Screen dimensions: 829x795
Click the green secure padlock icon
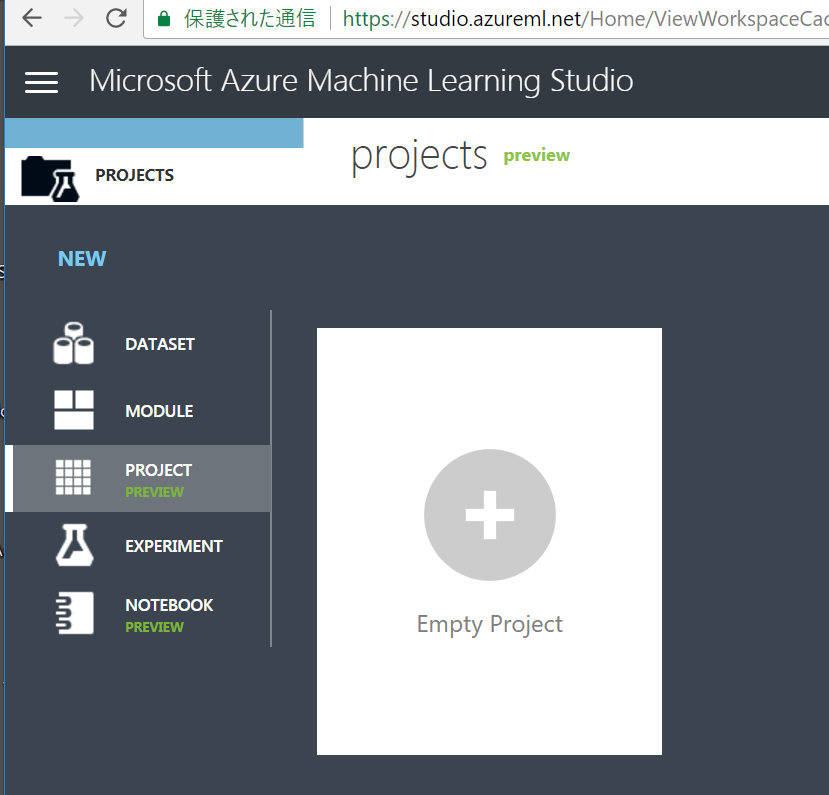coord(164,19)
